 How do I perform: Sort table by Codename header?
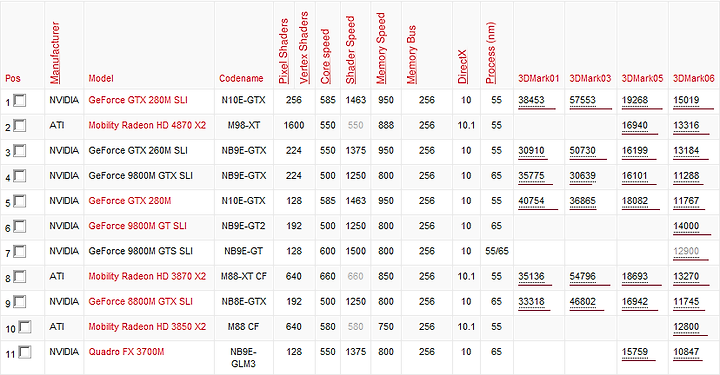[x=241, y=78]
